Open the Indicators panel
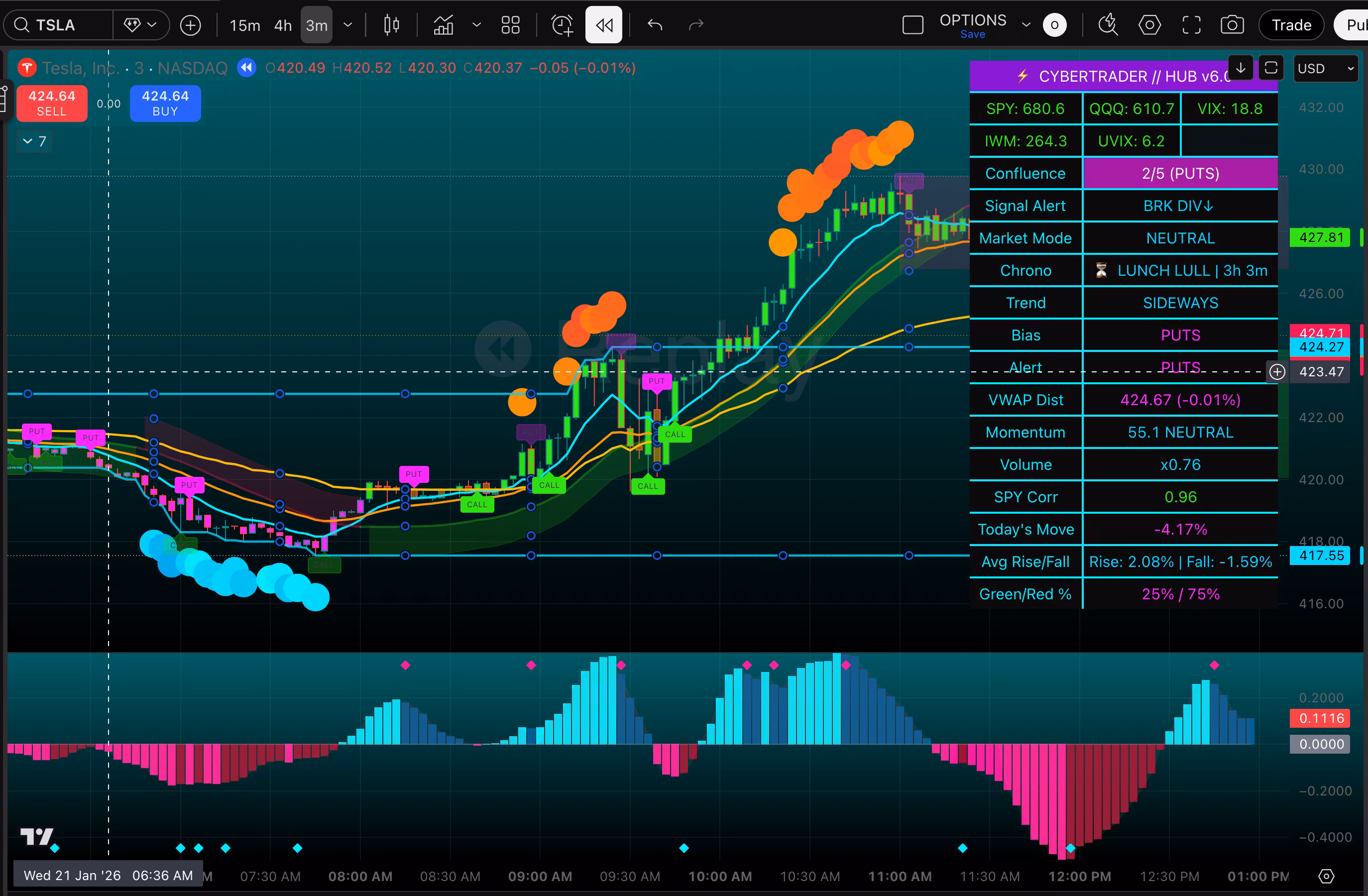The height and width of the screenshot is (896, 1368). 443,25
